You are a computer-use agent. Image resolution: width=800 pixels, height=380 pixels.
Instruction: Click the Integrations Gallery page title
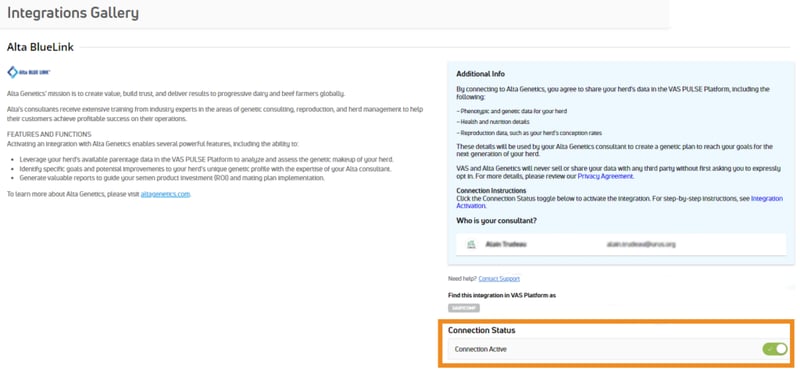tap(73, 13)
